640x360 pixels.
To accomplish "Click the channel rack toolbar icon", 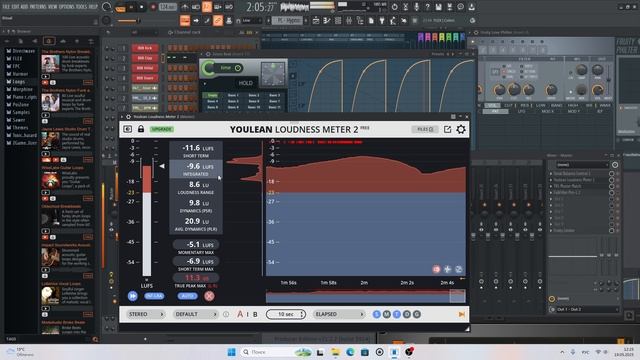I will pos(338,20).
